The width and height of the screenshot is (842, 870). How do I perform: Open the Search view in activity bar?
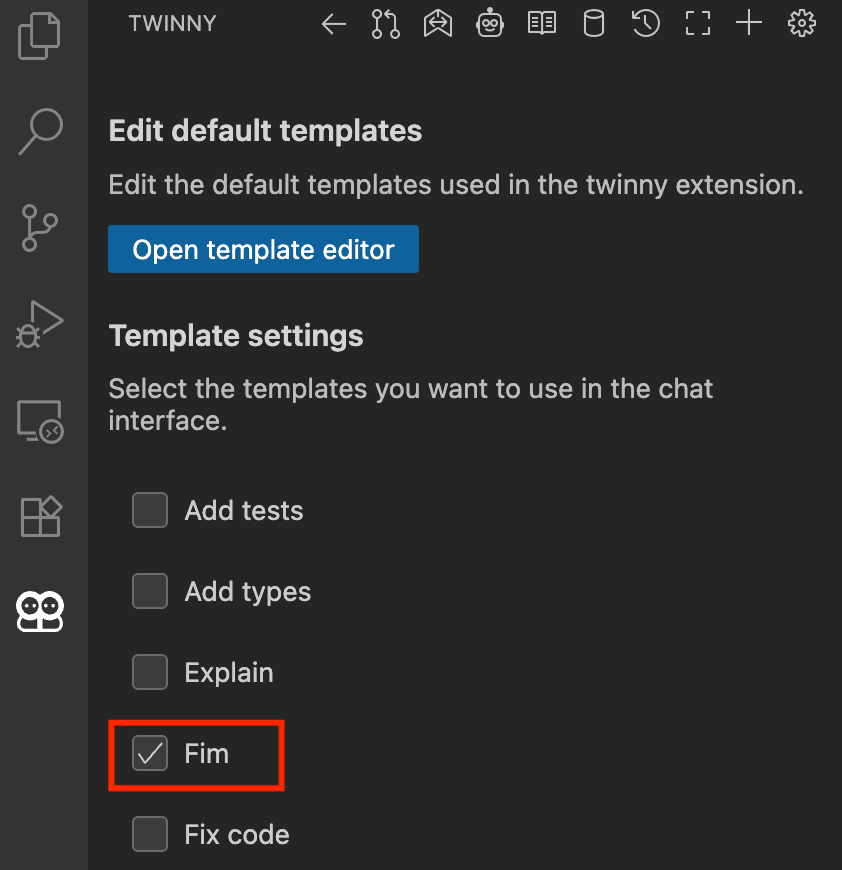[40, 131]
